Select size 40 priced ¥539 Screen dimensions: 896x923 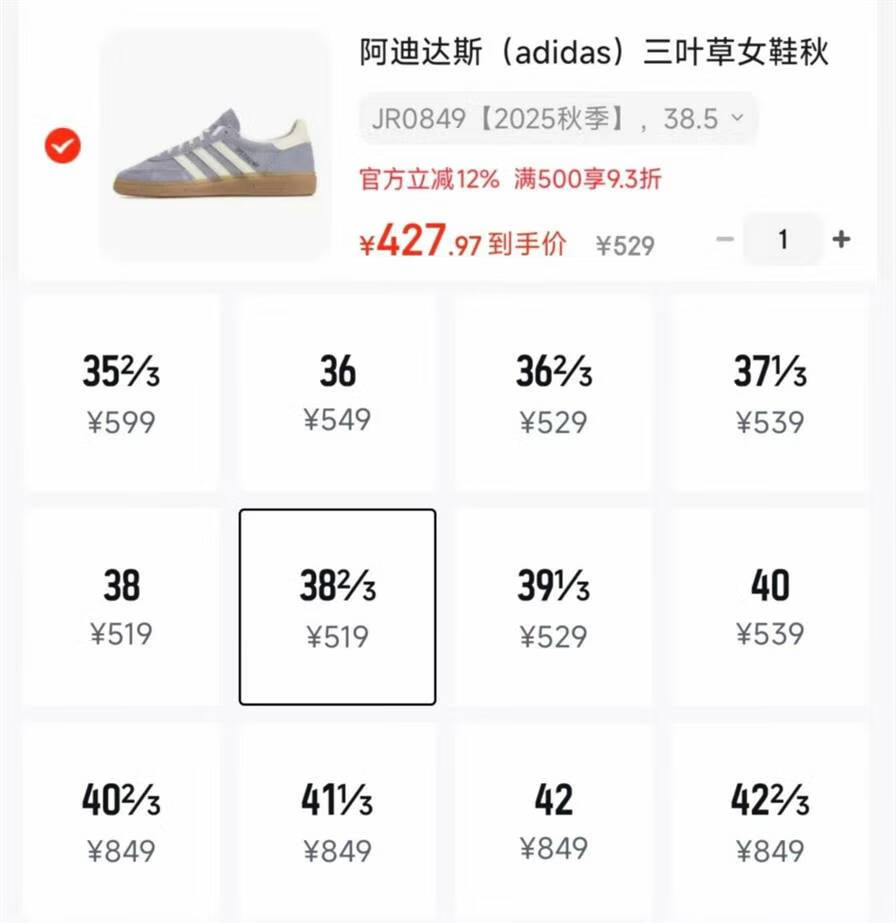coord(769,607)
